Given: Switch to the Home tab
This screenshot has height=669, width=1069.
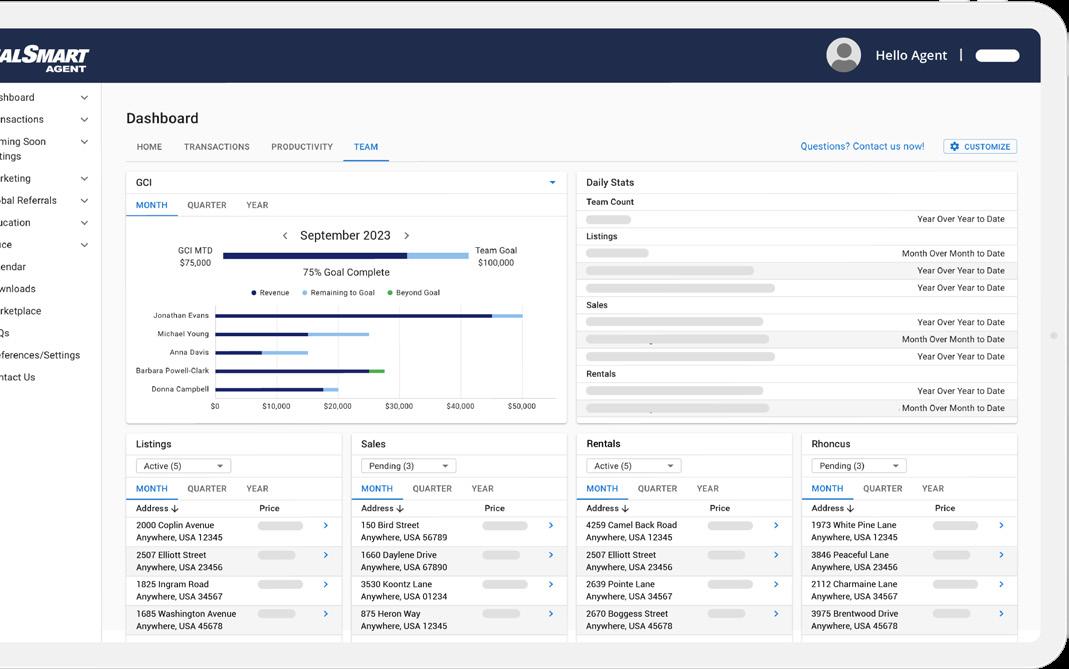Looking at the screenshot, I should pos(149,147).
